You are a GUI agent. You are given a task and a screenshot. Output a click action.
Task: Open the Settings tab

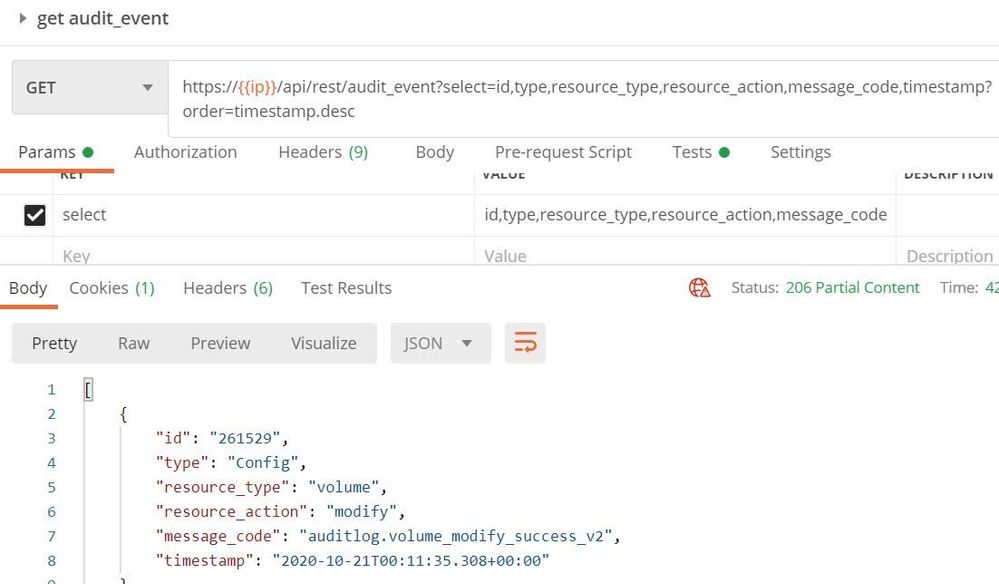click(800, 152)
